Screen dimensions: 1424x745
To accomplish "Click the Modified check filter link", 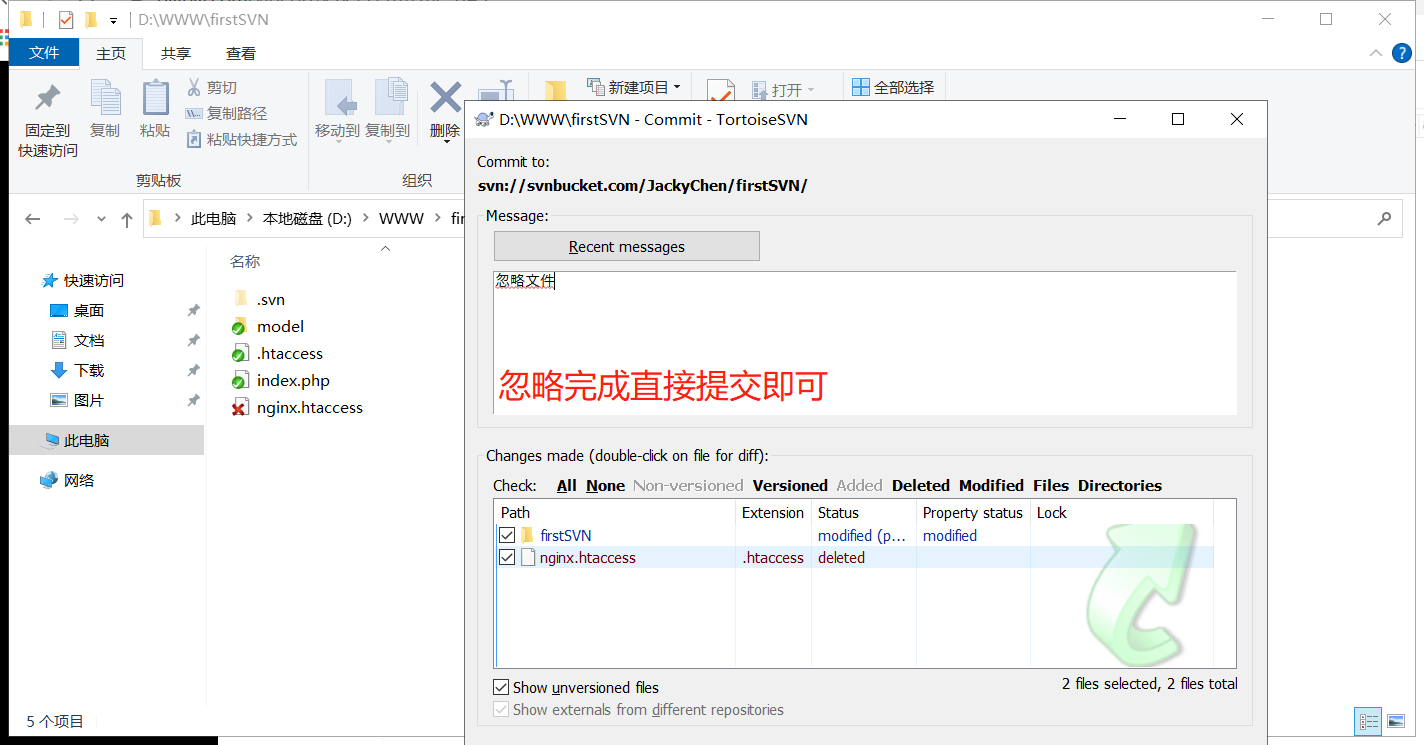I will (x=991, y=486).
